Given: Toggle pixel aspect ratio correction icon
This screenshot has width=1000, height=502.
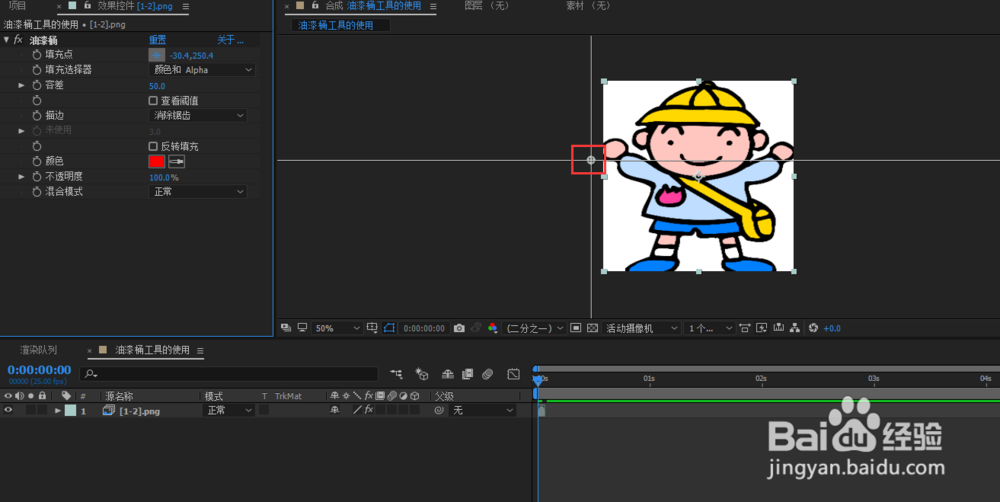Looking at the screenshot, I should pyautogui.click(x=744, y=328).
